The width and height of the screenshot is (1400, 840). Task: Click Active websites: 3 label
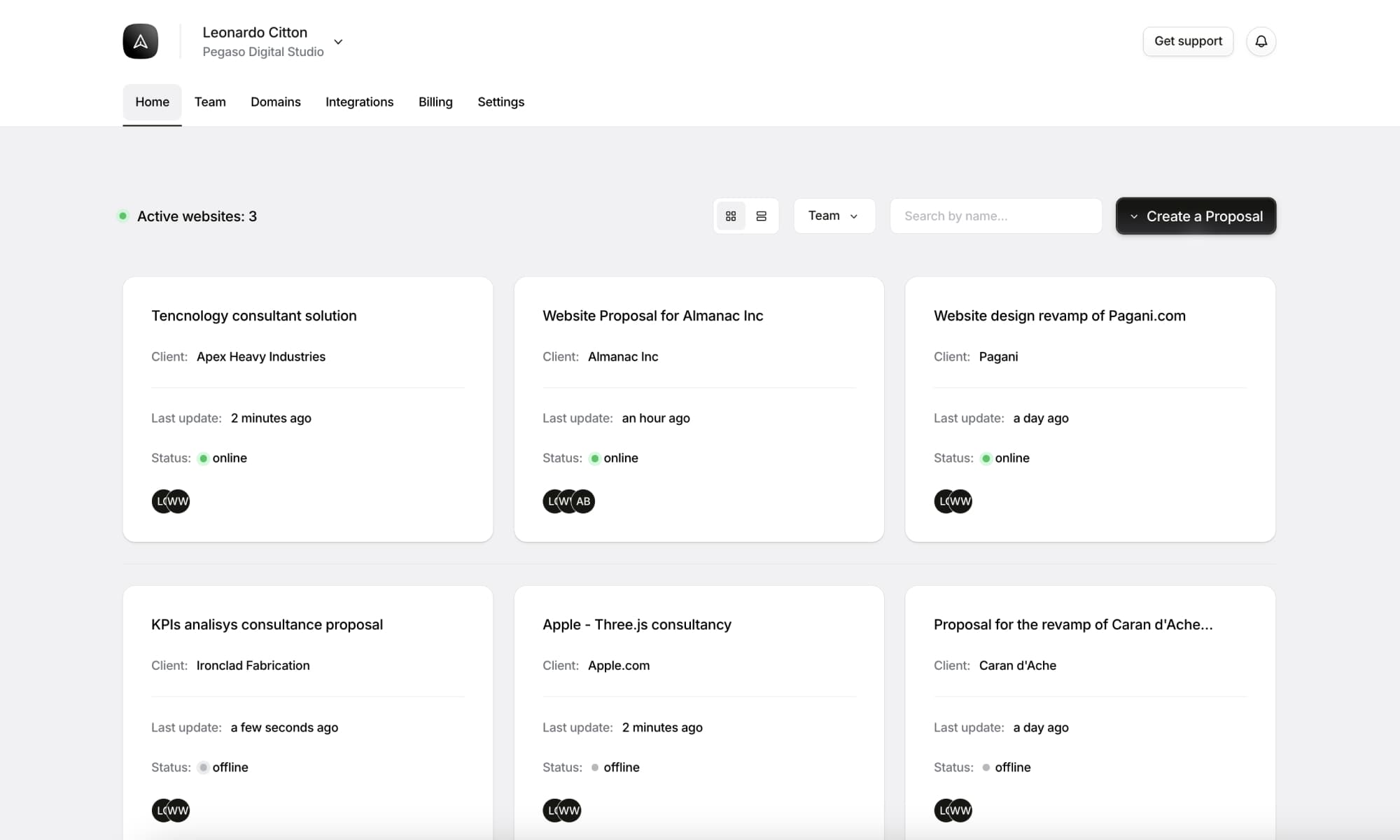pos(197,216)
